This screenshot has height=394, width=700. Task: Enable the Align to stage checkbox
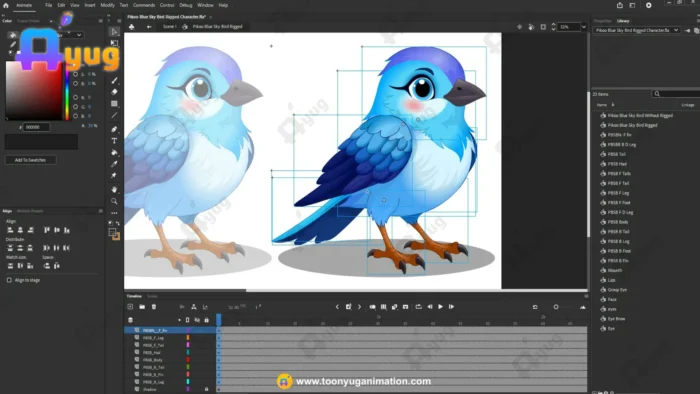(x=9, y=280)
